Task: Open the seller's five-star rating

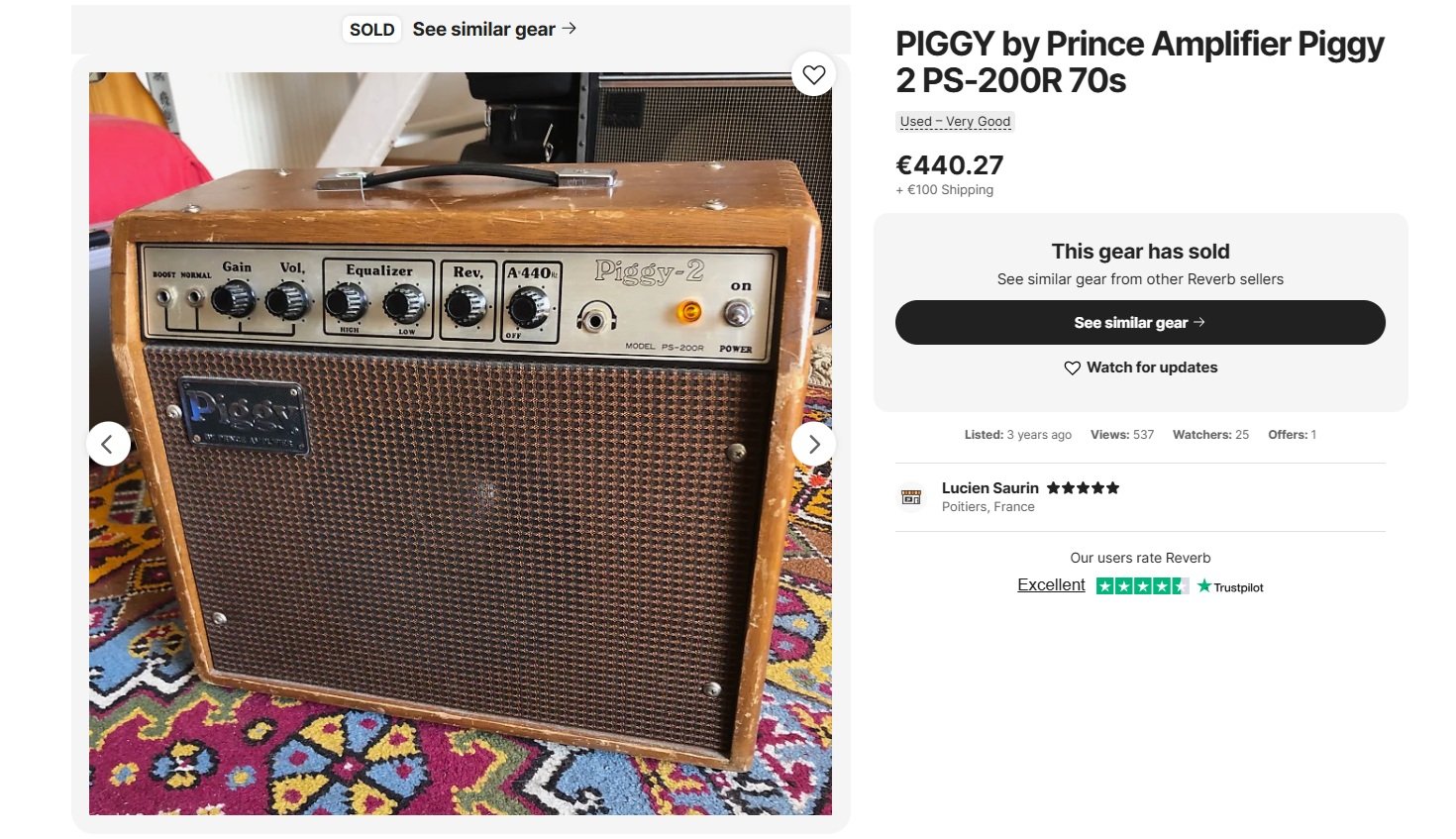Action: coord(1083,487)
